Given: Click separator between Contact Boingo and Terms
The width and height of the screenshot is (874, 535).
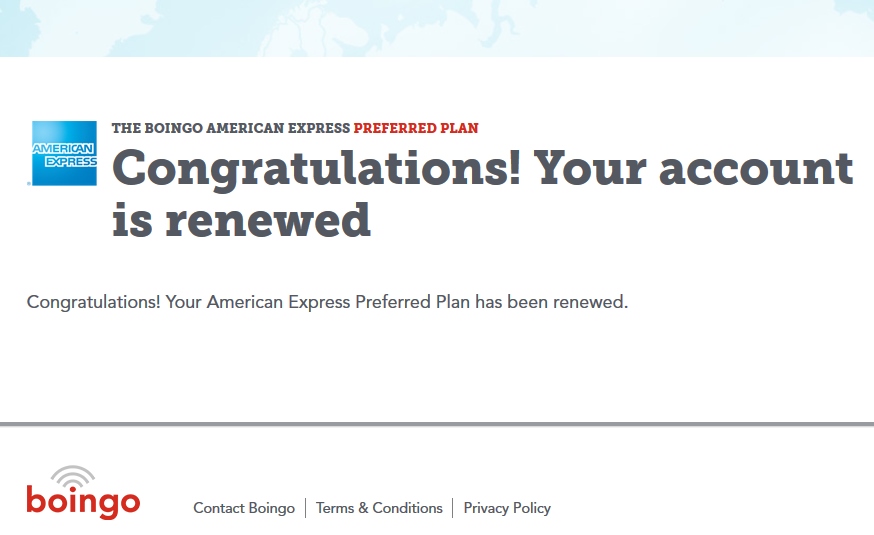Looking at the screenshot, I should coord(305,508).
